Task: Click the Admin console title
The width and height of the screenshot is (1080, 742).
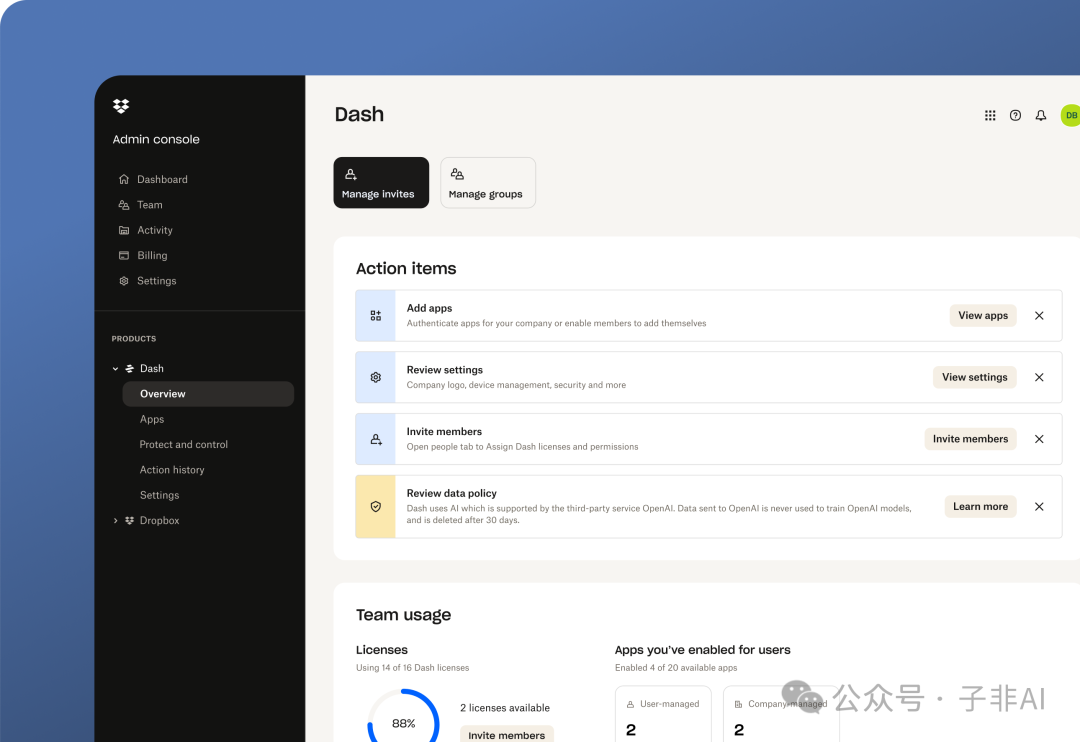Action: click(x=156, y=139)
